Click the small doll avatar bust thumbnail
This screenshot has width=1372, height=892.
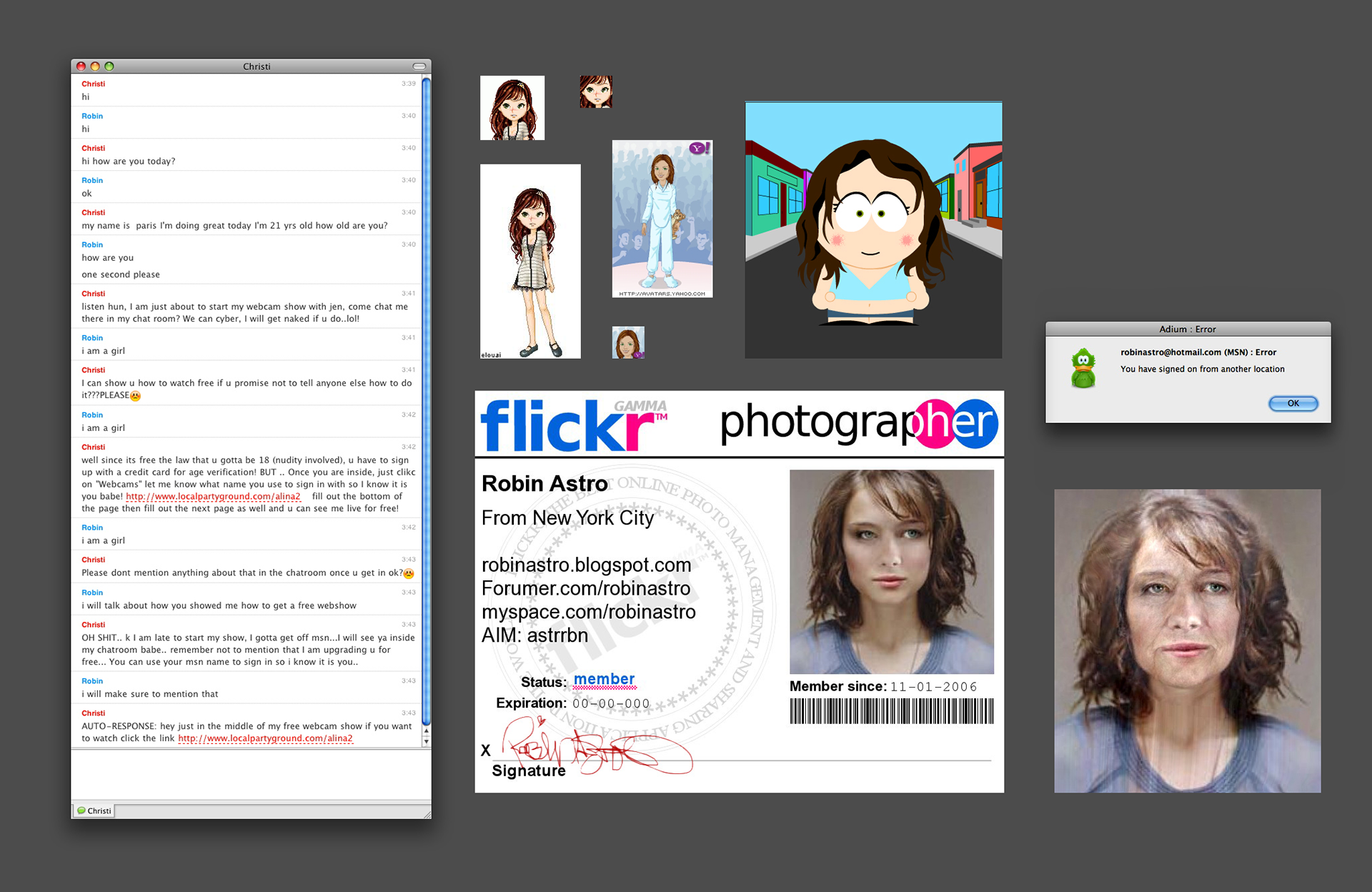512,108
